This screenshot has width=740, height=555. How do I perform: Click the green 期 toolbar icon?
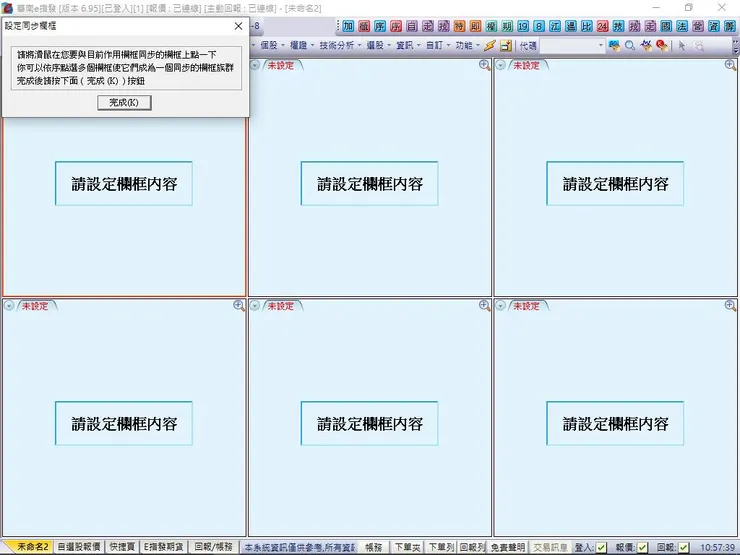pos(507,26)
